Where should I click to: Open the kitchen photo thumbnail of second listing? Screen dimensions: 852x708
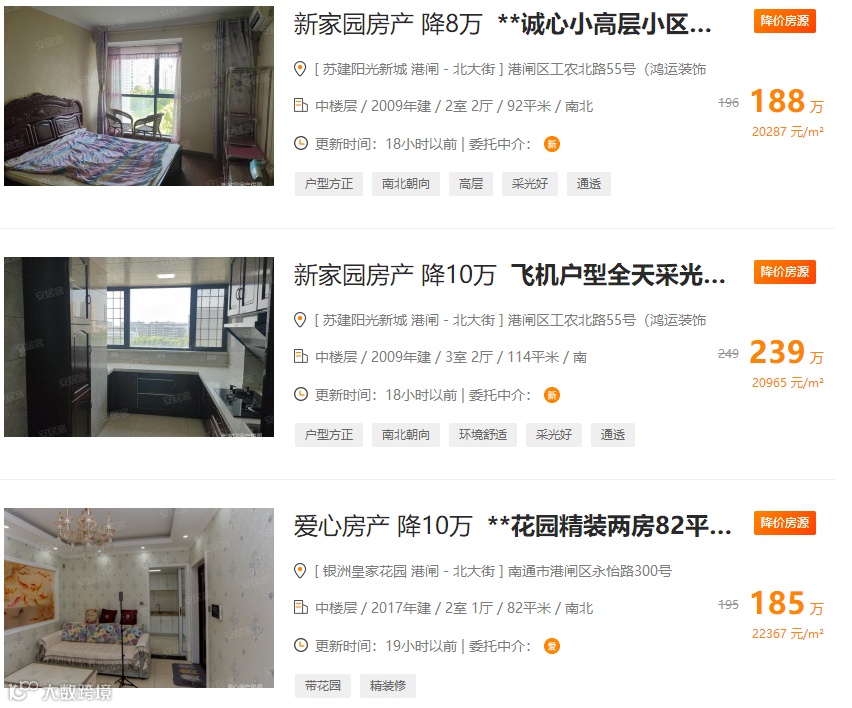click(x=139, y=347)
